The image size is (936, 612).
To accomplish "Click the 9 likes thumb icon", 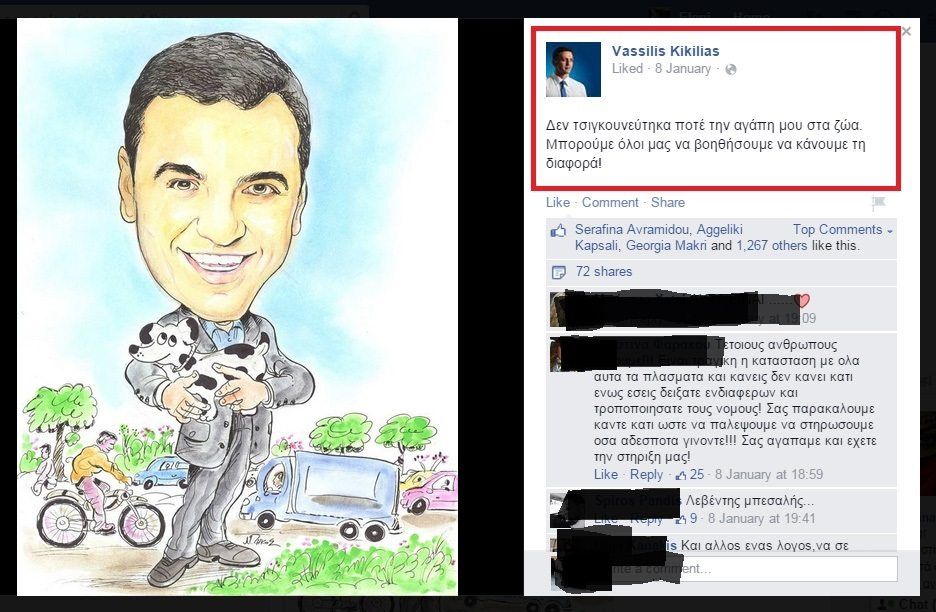I will tap(681, 519).
